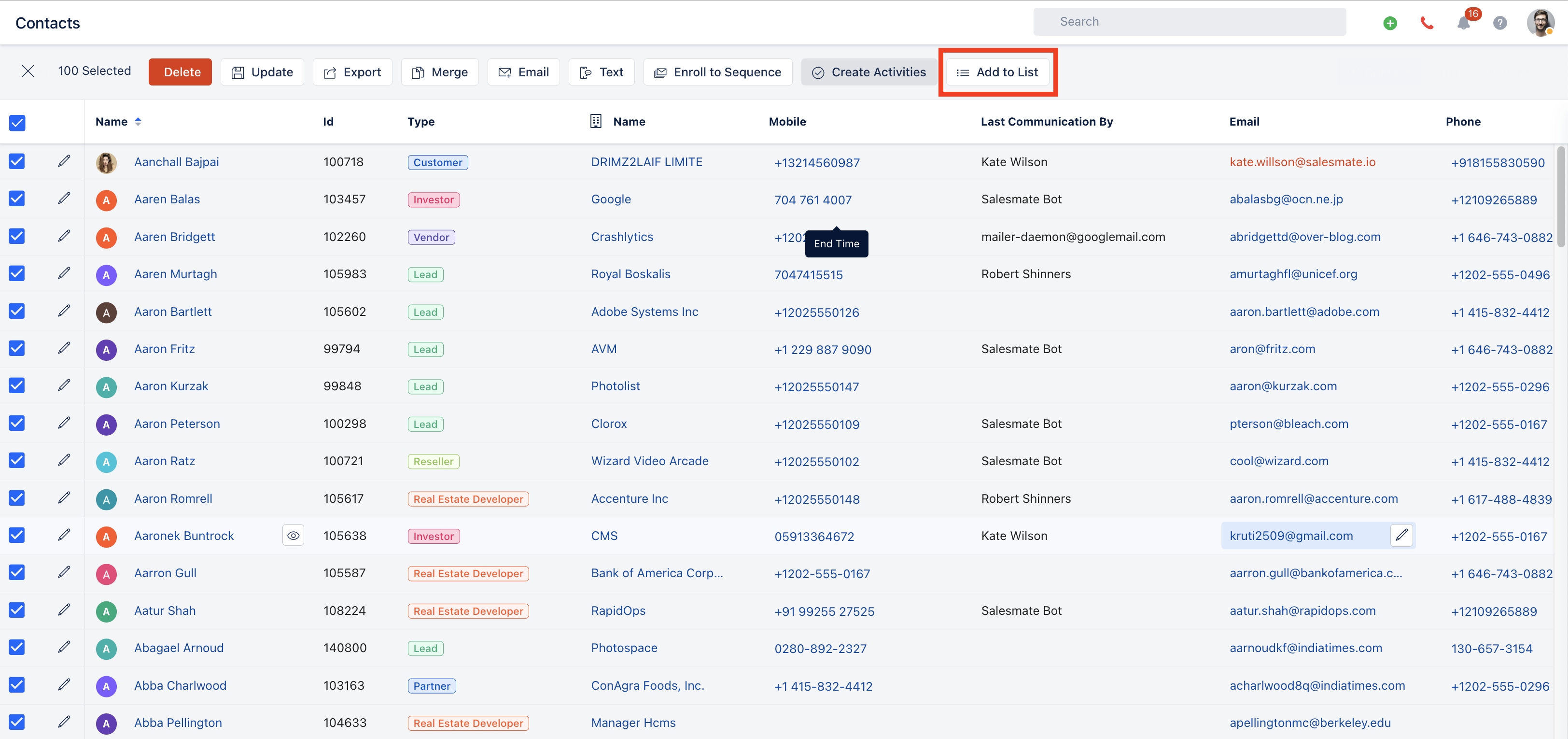Clear the selection with the X icon
The height and width of the screenshot is (739, 1568).
(x=28, y=71)
